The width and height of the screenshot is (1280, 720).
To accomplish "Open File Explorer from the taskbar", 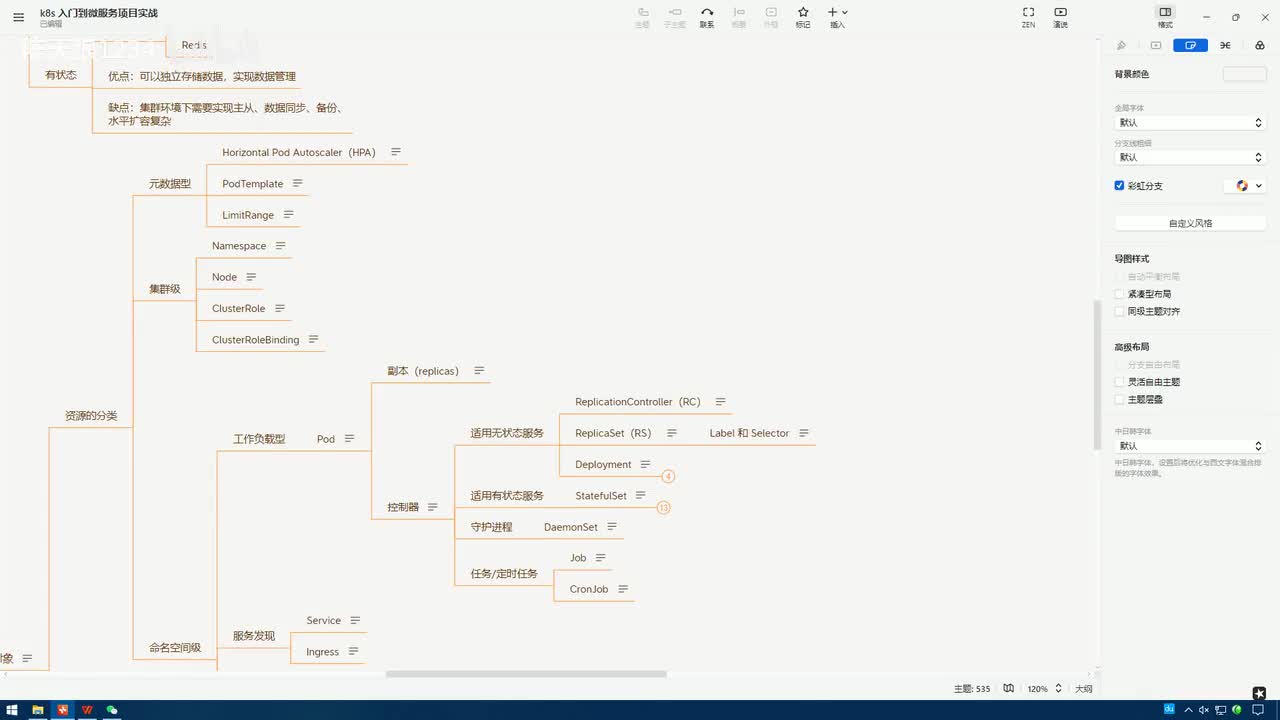I will 38,710.
